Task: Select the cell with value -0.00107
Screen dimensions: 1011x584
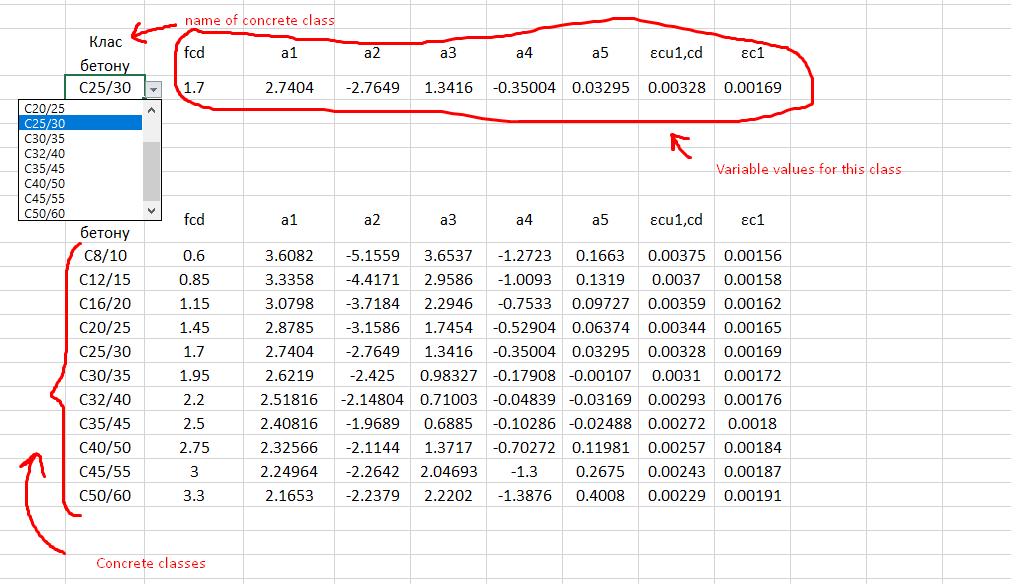Action: (x=600, y=376)
